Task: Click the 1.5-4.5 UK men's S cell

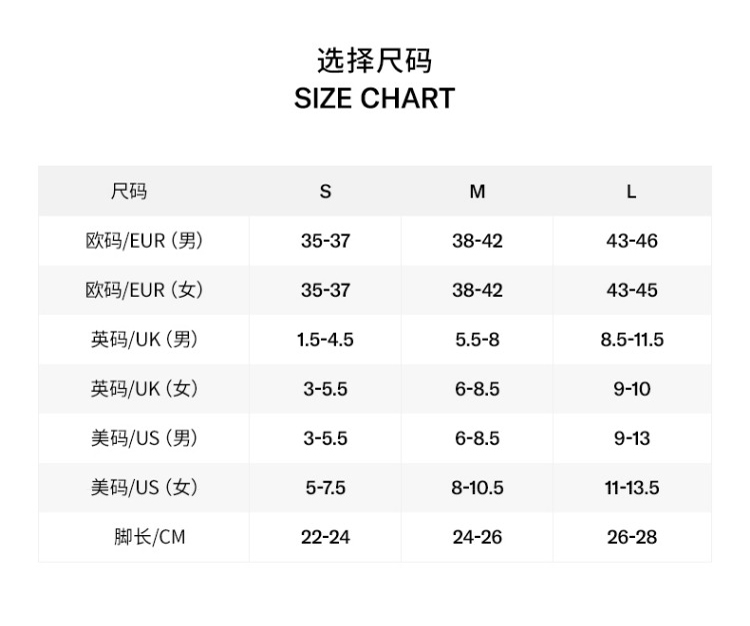Action: click(x=325, y=339)
